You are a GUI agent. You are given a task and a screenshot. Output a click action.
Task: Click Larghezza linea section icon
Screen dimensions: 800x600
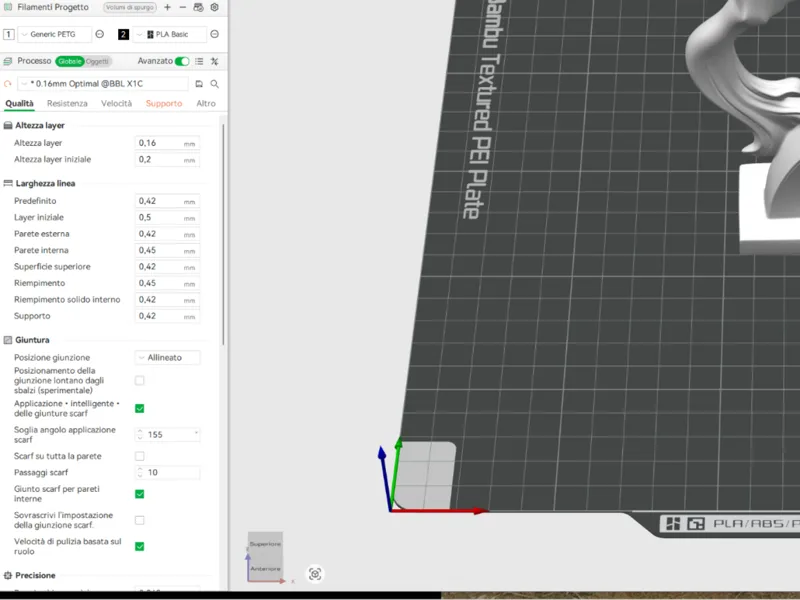[x=8, y=183]
